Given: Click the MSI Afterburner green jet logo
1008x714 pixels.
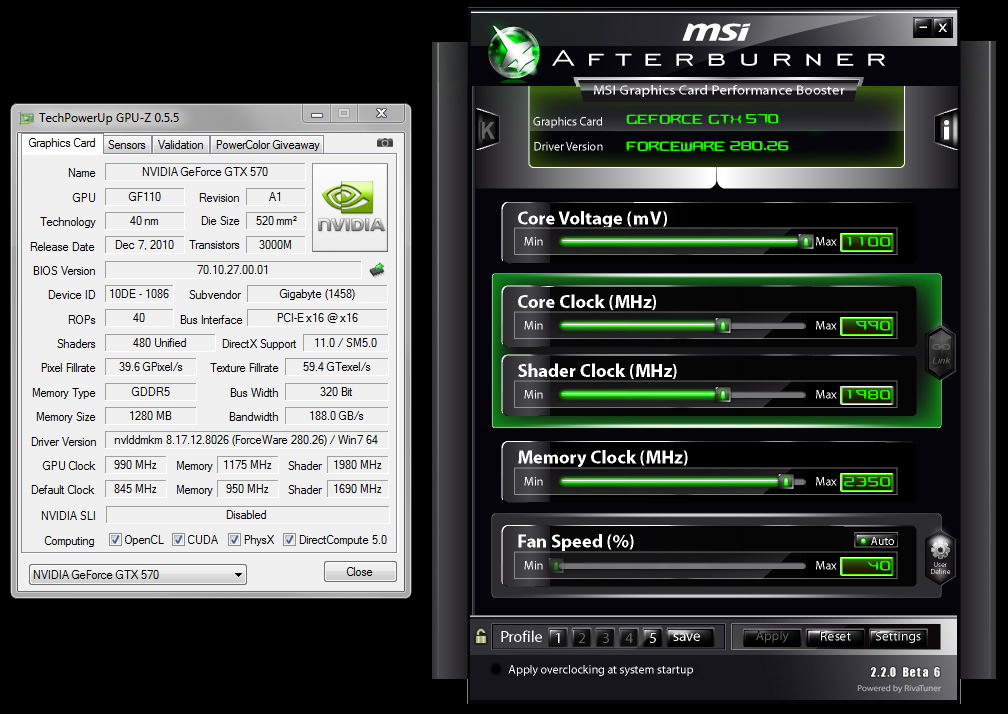Looking at the screenshot, I should [x=513, y=51].
